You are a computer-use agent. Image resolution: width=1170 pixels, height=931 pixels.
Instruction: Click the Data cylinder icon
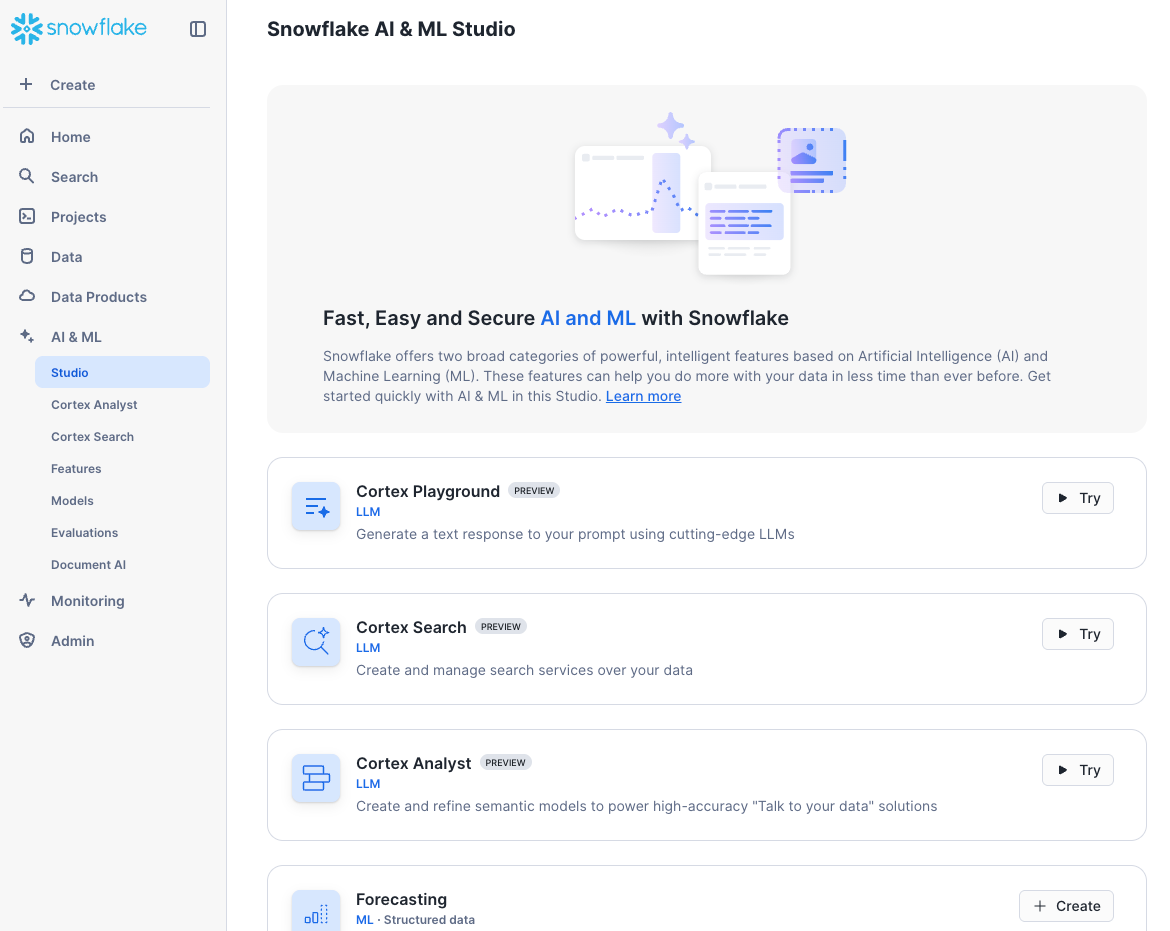click(x=27, y=257)
